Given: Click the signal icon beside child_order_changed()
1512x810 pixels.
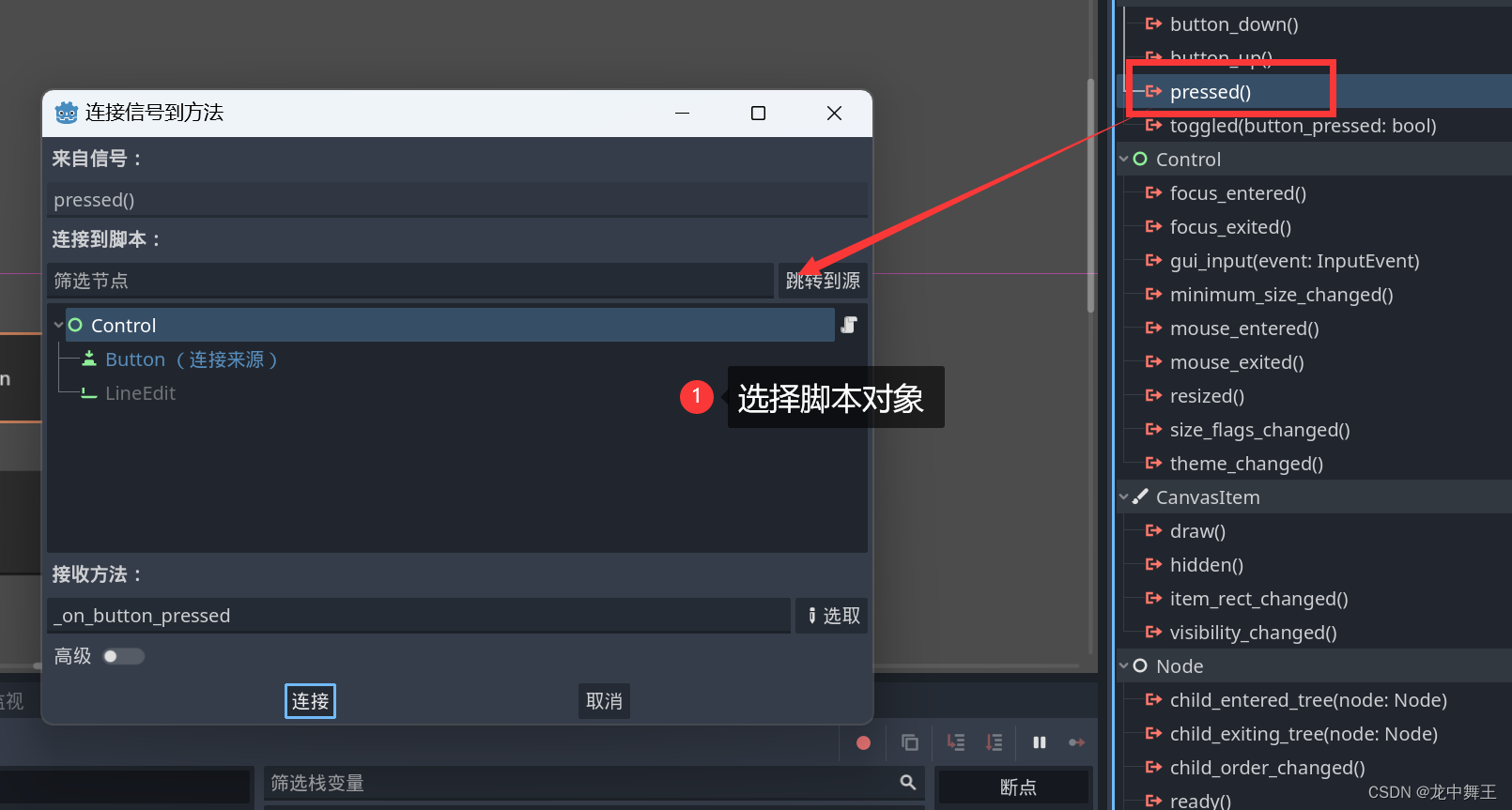Looking at the screenshot, I should click(x=1153, y=768).
